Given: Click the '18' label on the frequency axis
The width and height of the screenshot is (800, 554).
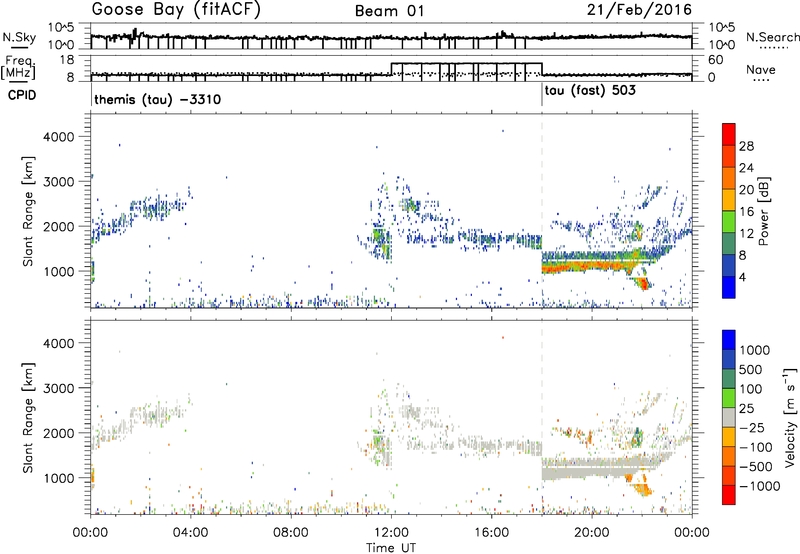Looking at the screenshot, I should click(x=67, y=60).
